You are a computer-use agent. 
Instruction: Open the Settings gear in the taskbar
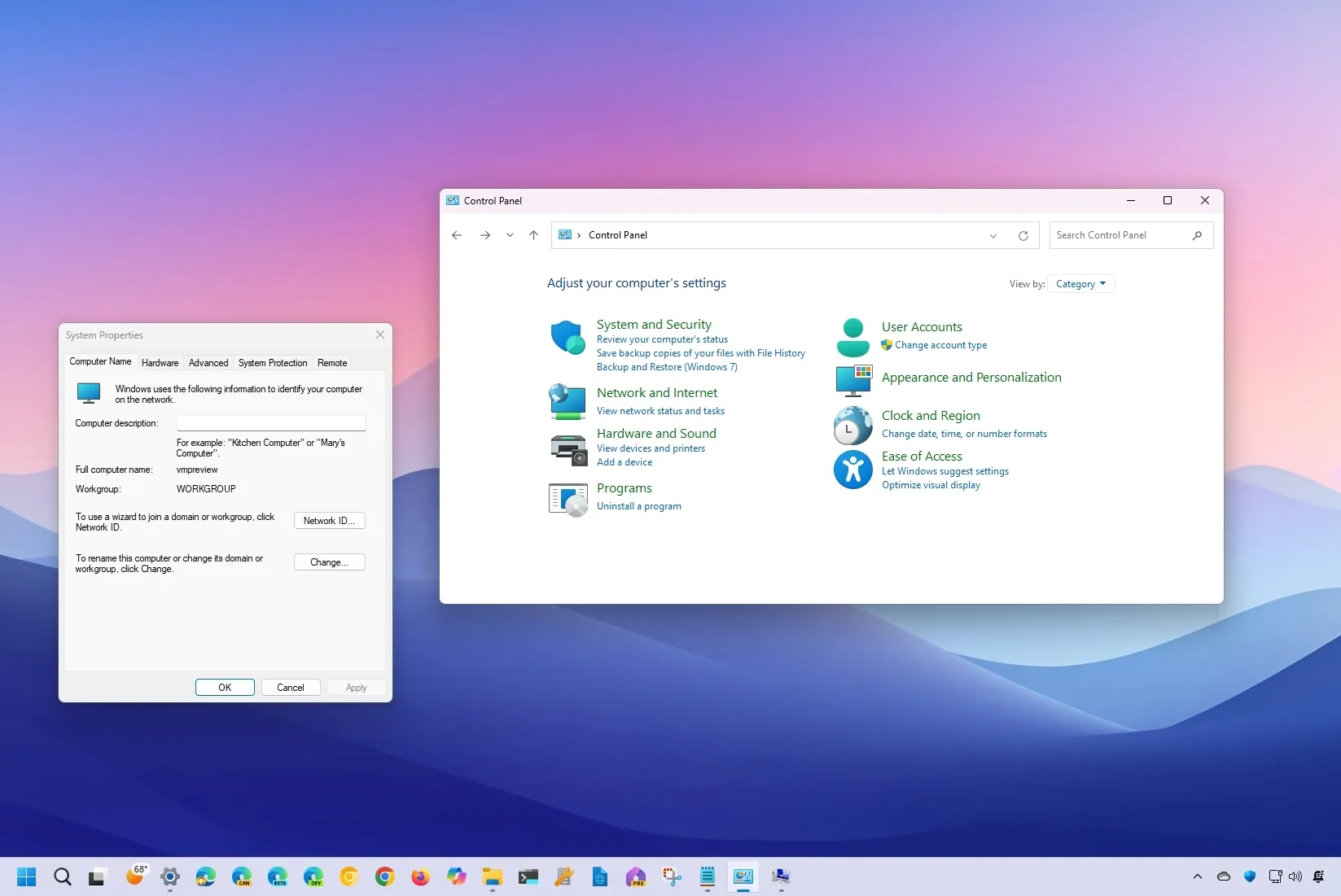170,876
